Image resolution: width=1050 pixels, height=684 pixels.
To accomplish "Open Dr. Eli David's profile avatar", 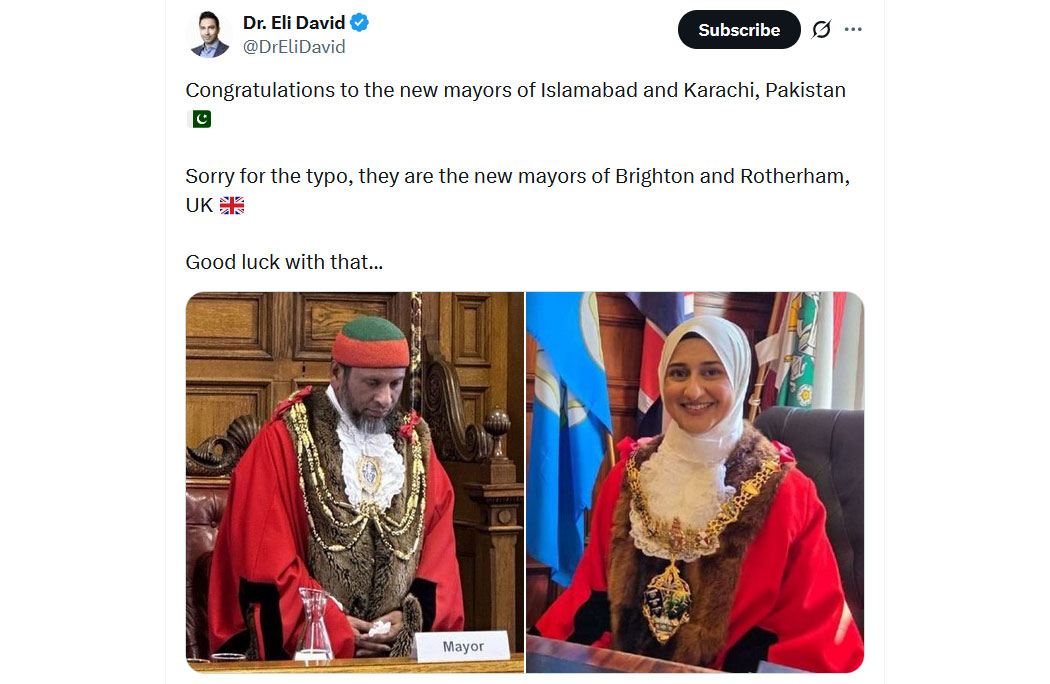I will tap(210, 34).
